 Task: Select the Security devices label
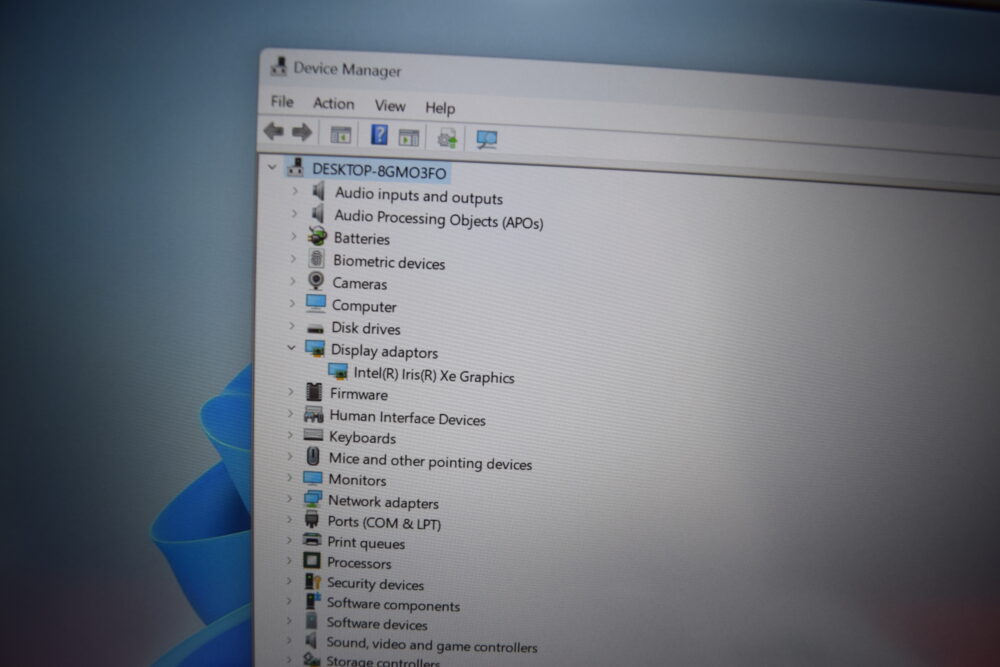click(376, 583)
